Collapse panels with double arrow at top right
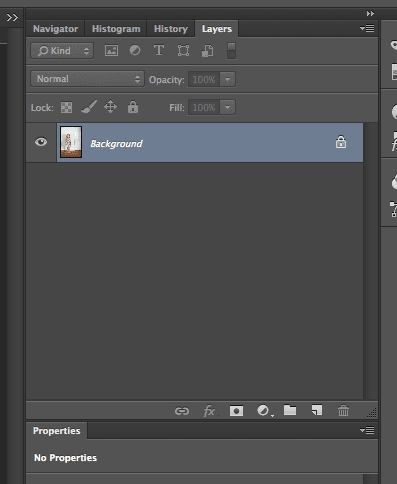The width and height of the screenshot is (397, 484). [x=370, y=13]
